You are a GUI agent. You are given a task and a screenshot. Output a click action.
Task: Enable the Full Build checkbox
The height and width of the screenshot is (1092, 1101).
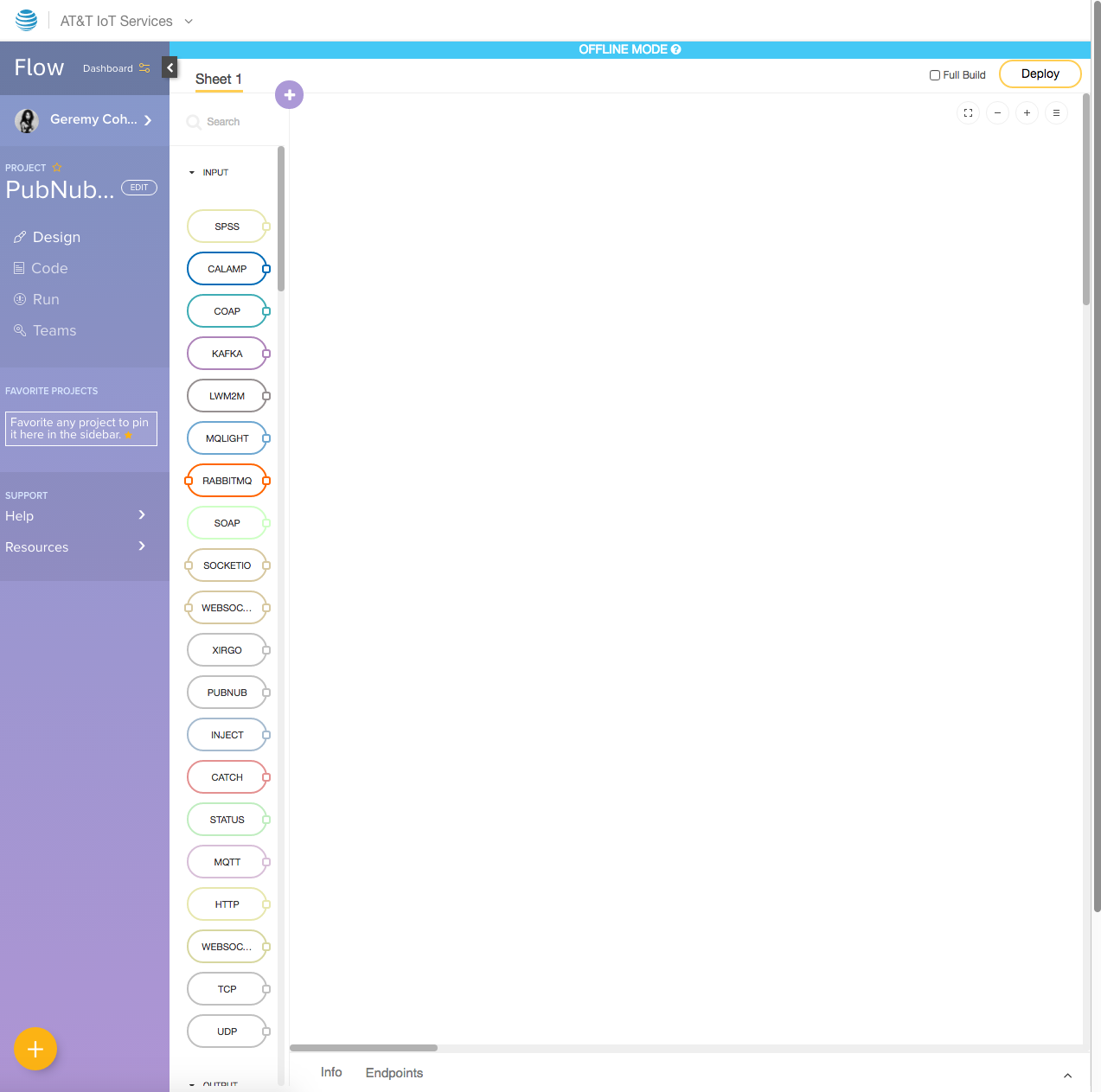[x=935, y=75]
